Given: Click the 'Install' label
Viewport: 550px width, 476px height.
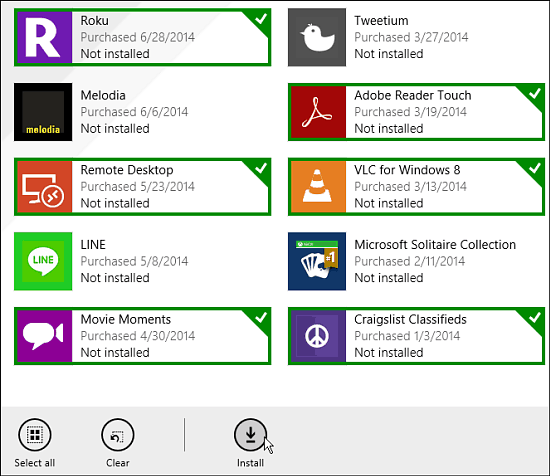Looking at the screenshot, I should pos(250,463).
